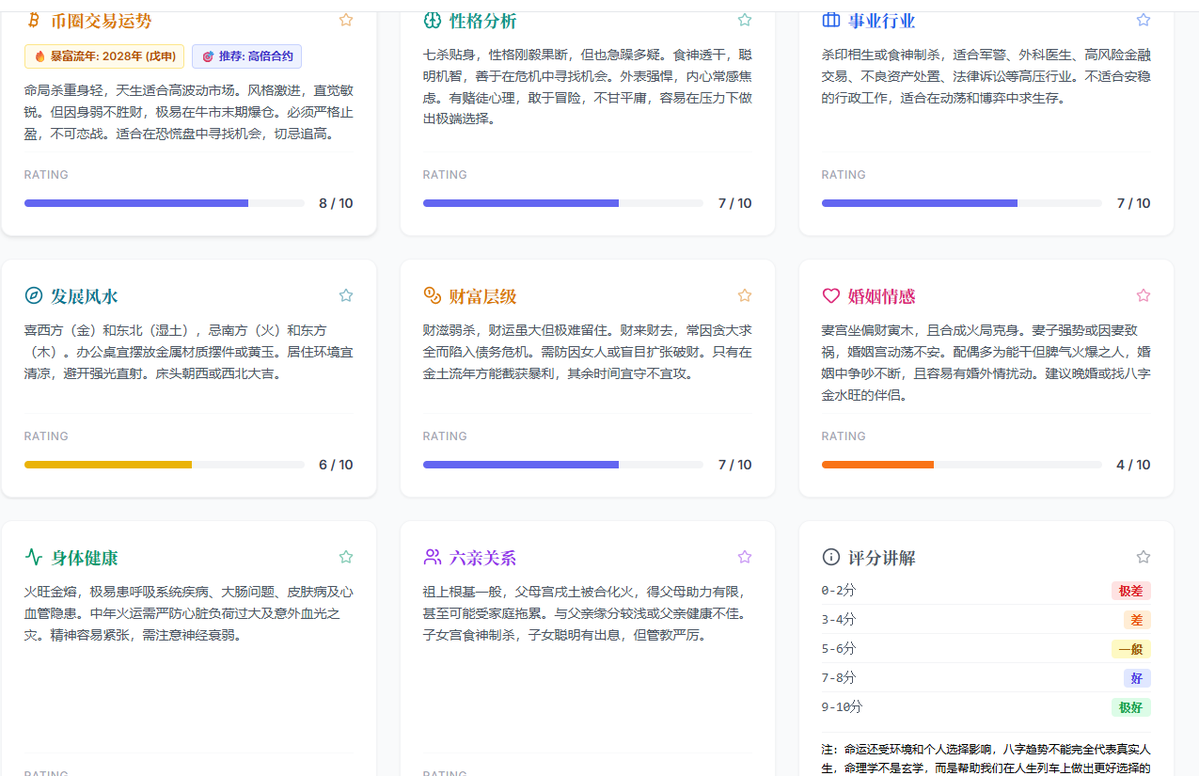The height and width of the screenshot is (776, 1199).
Task: Click the 推荐: 高倍合约 tag
Action: [x=246, y=57]
